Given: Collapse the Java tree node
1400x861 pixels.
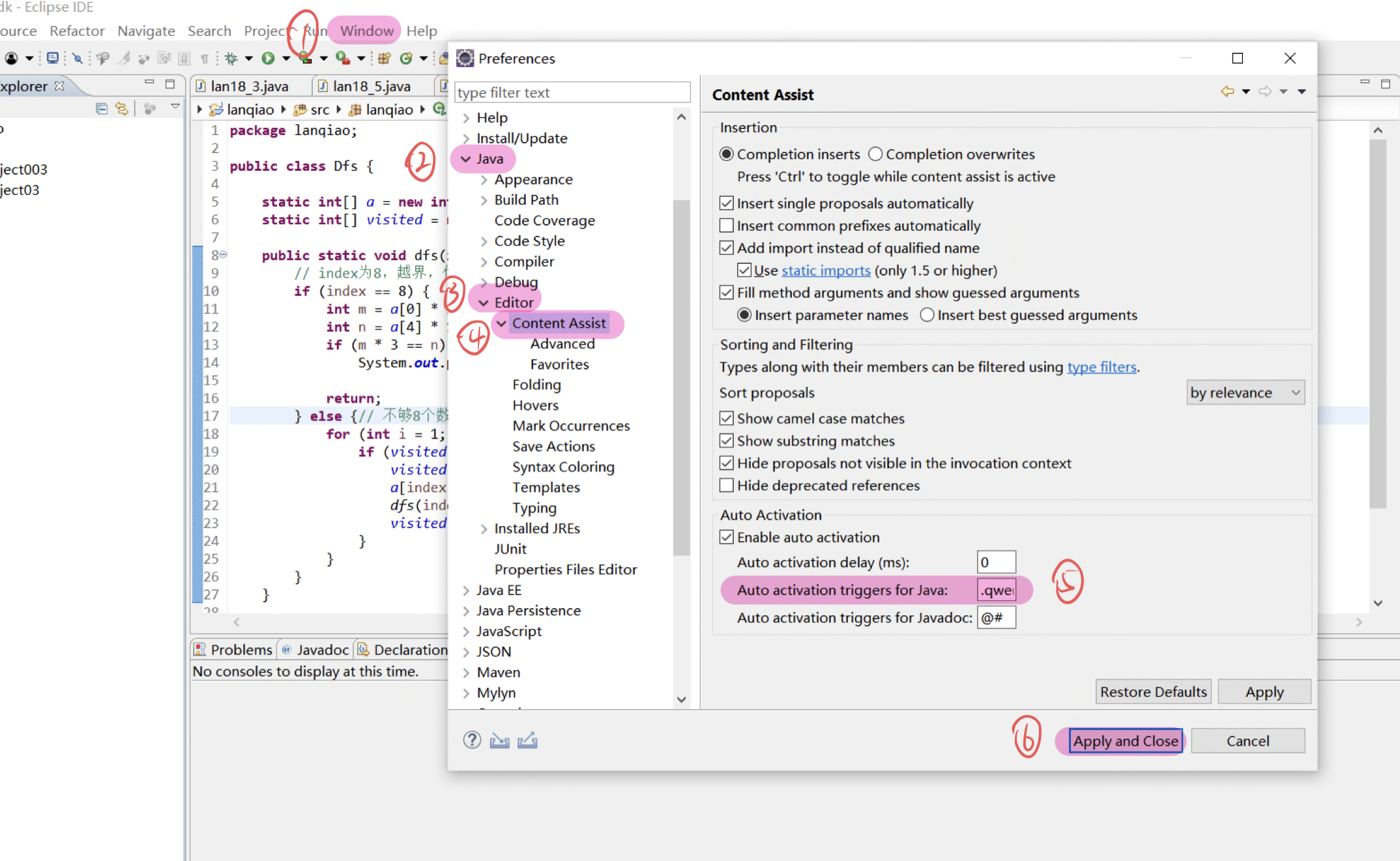Looking at the screenshot, I should pyautogui.click(x=465, y=159).
